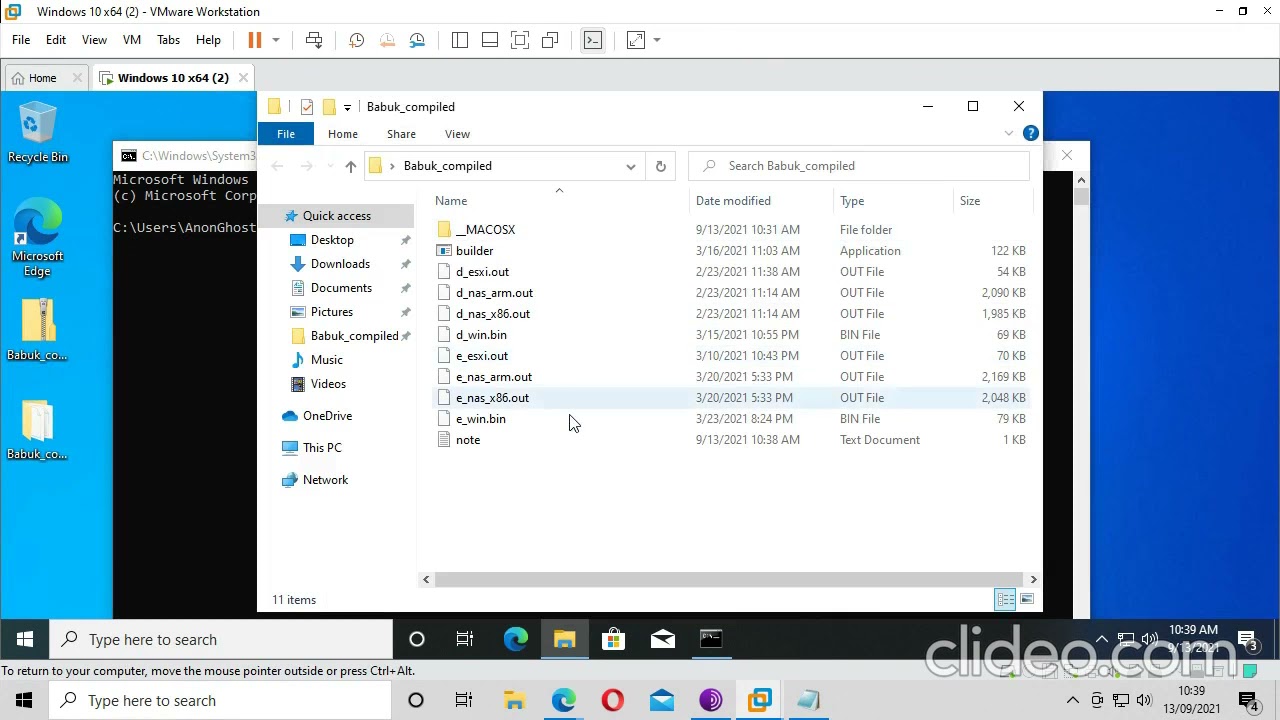Screen dimensions: 1280x720
Task: Click the Properties checkmark quick-access icon
Action: (x=307, y=107)
